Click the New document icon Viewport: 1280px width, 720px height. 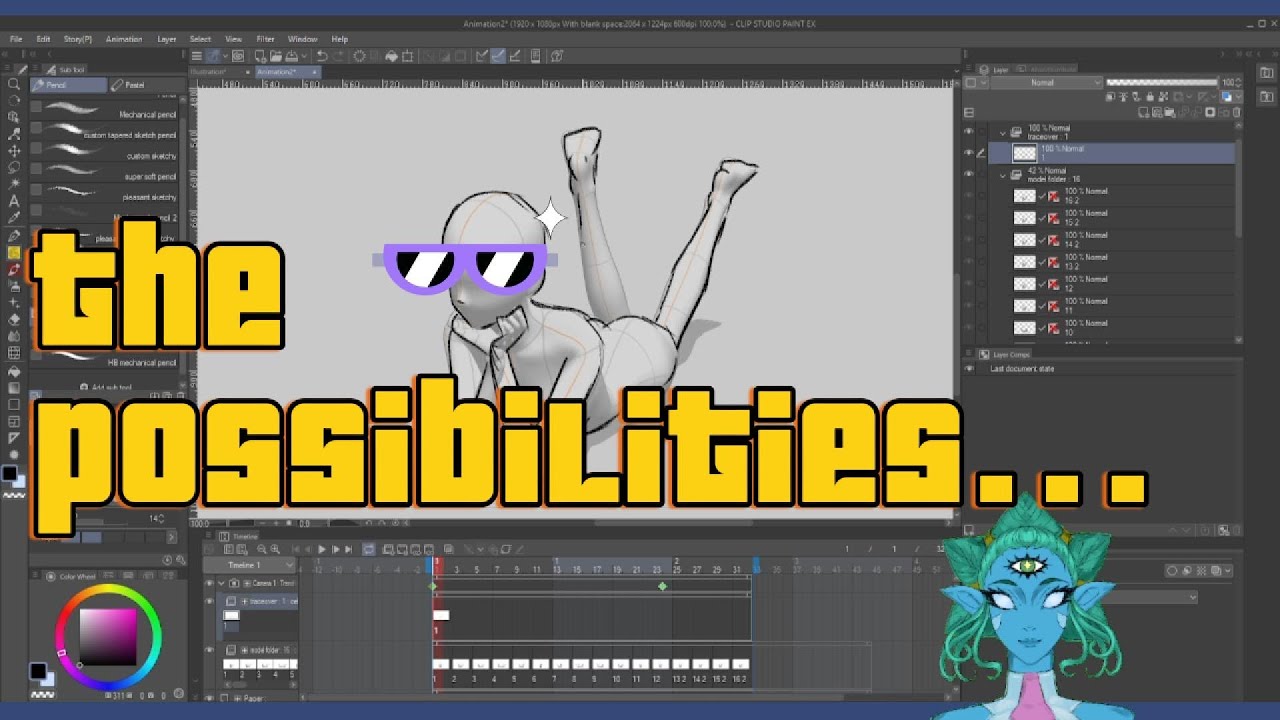[x=260, y=57]
